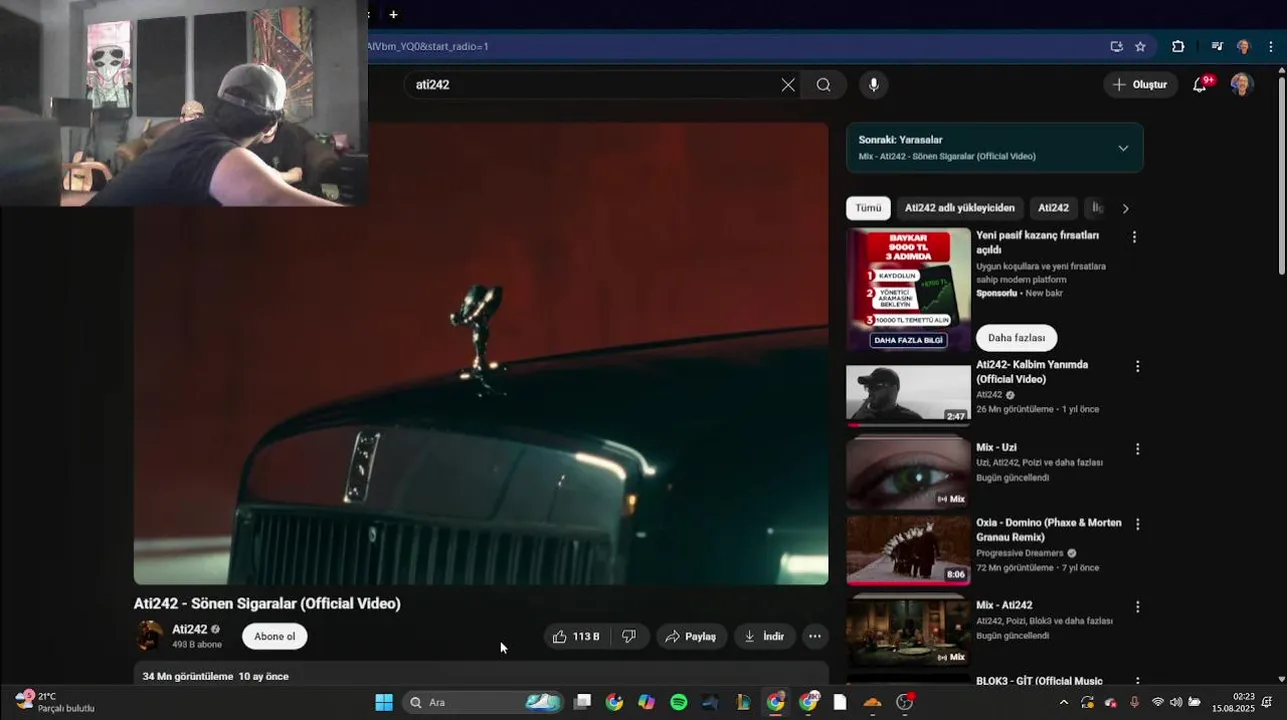The width and height of the screenshot is (1287, 720).
Task: Open options menu for Kalbim Yanımda video
Action: (x=1137, y=366)
